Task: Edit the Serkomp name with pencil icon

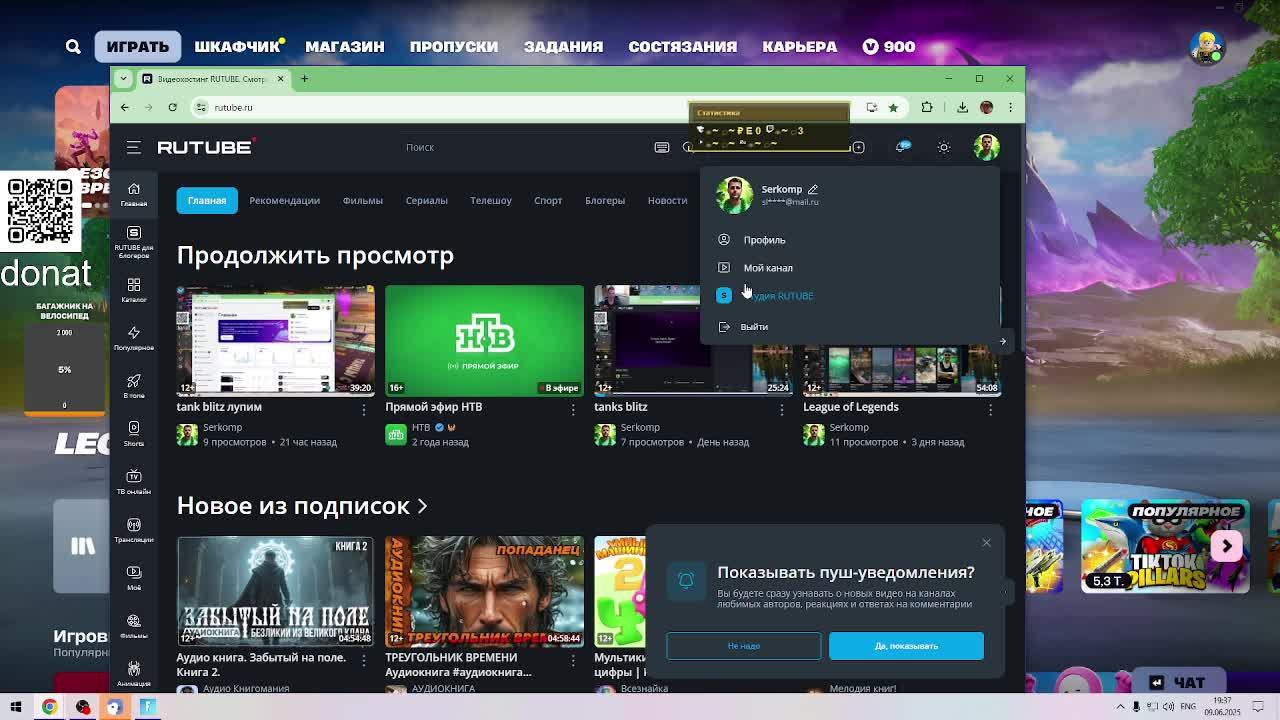Action: click(x=812, y=189)
